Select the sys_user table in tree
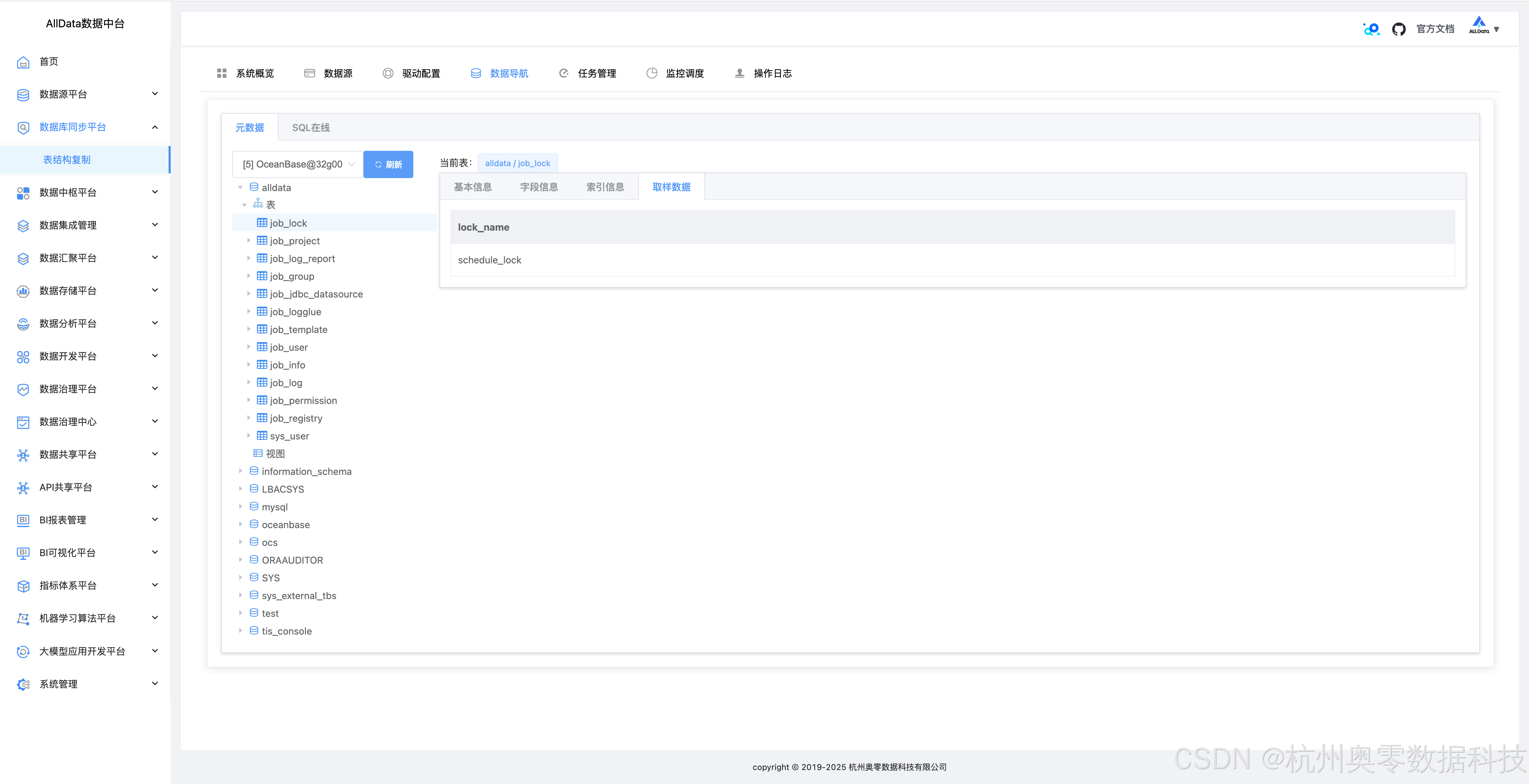The width and height of the screenshot is (1529, 784). tap(289, 436)
